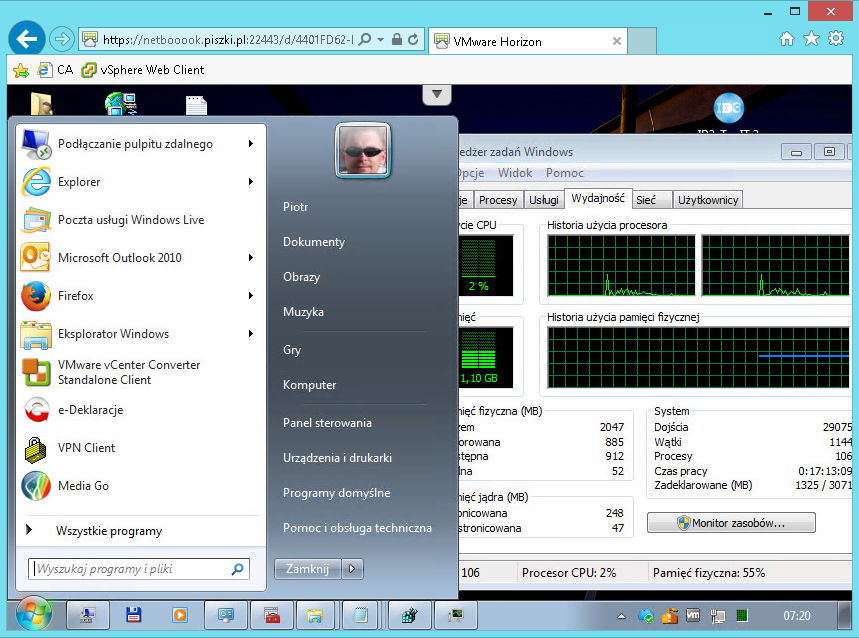The image size is (859, 638).
Task: Click the user account picture
Action: pos(362,150)
